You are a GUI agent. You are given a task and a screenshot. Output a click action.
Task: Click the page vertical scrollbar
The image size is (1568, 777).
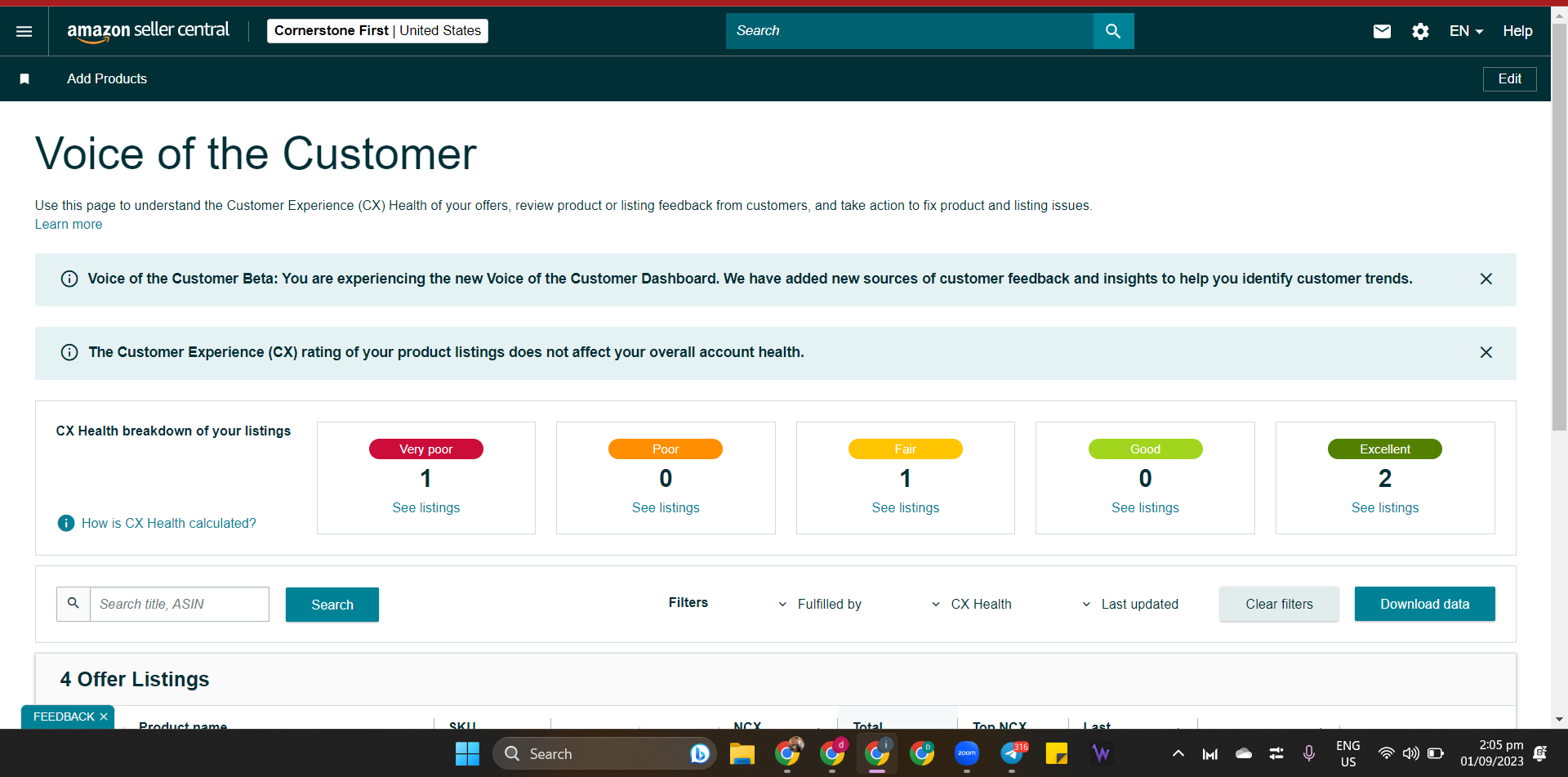tap(1559, 227)
